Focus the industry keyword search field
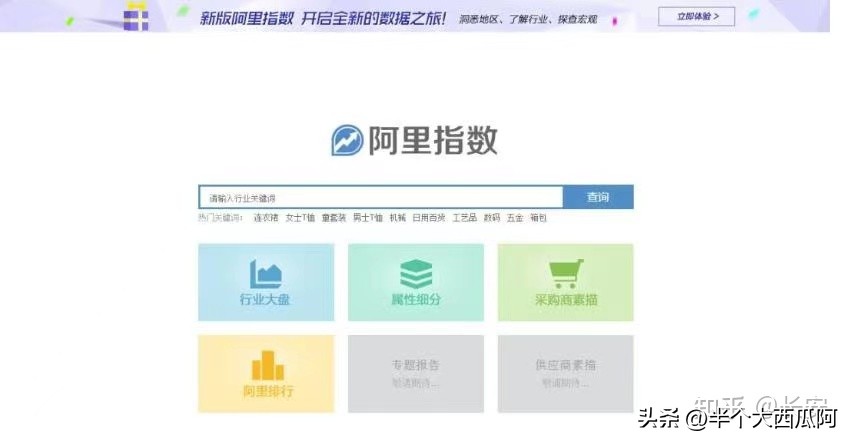This screenshot has width=850, height=442. coord(381,197)
